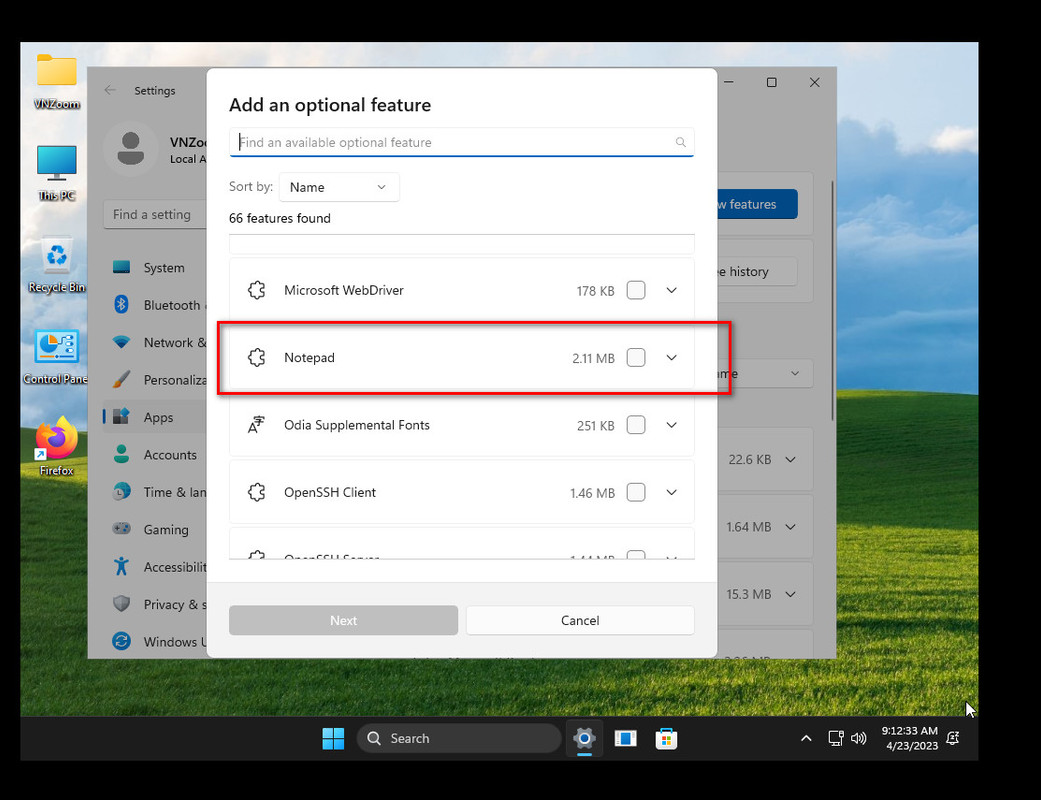Open Settings from the taskbar
This screenshot has height=800, width=1041.
coord(584,738)
